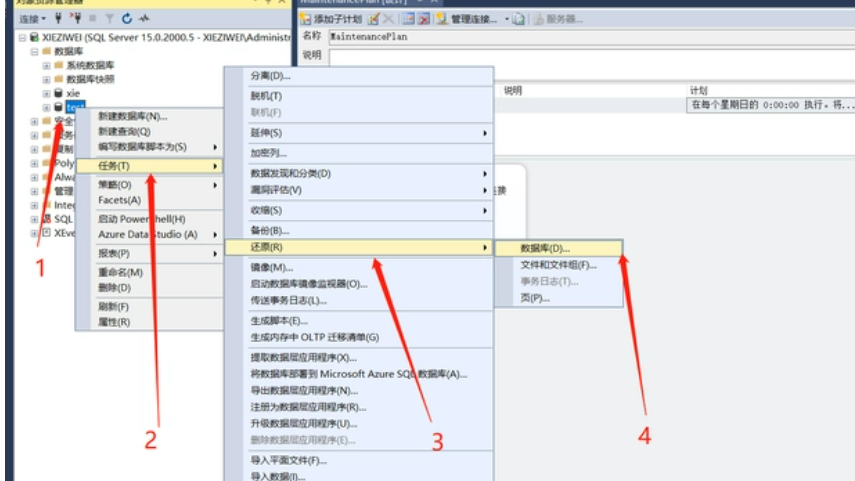
Task: Click the XIEZIWEI server icon in tree
Action: point(34,37)
